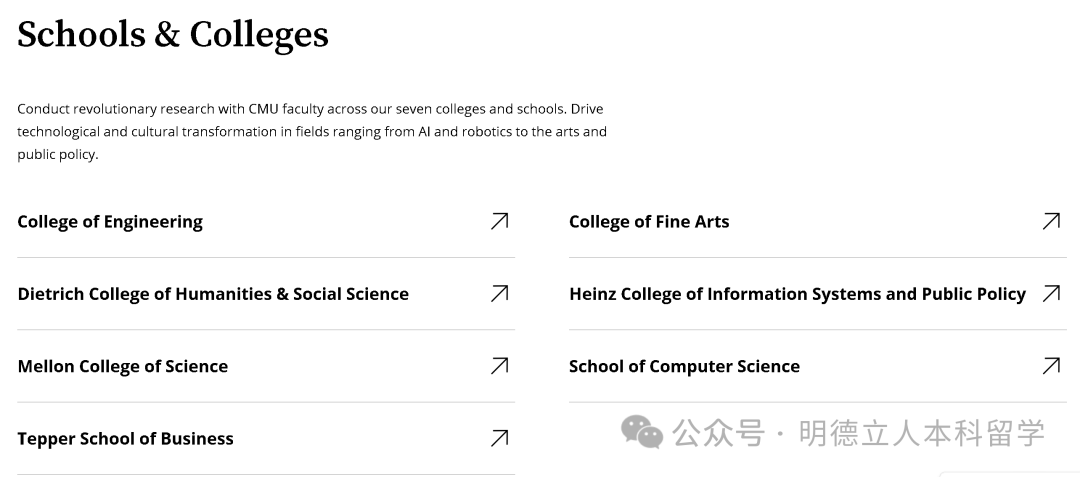The height and width of the screenshot is (477, 1080).
Task: Click the arrow icon next to College of Fine Arts
Action: [x=1051, y=221]
